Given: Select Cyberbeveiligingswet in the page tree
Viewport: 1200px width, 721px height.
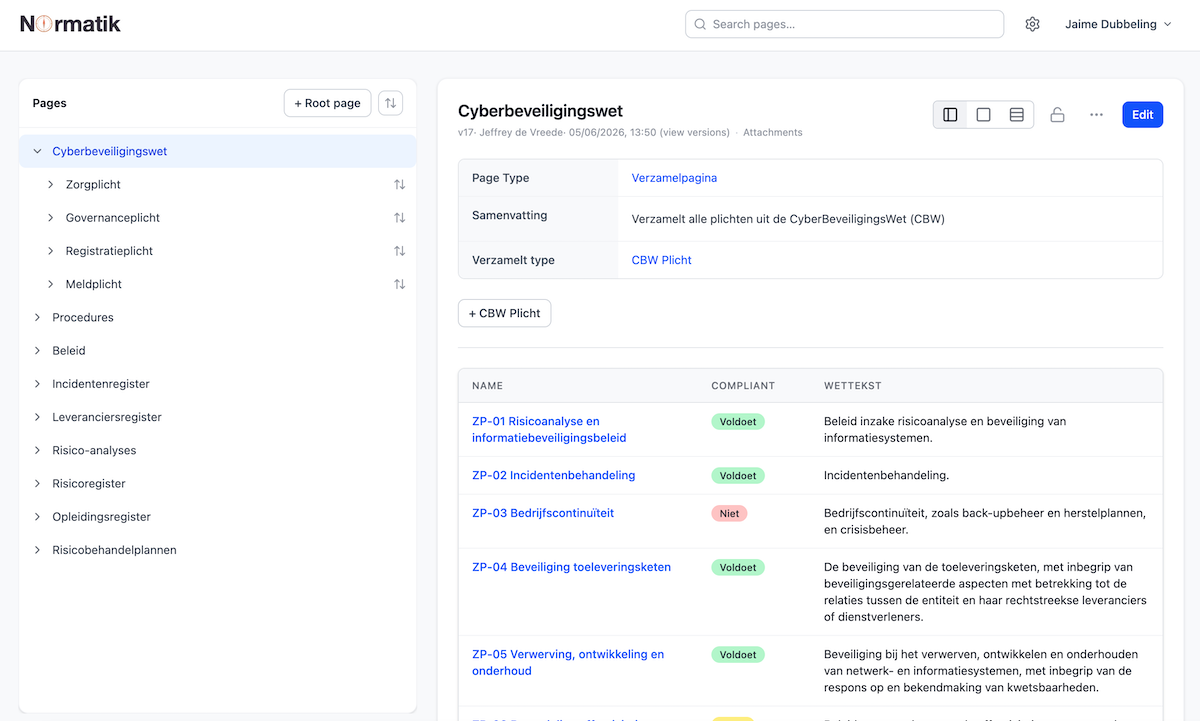Looking at the screenshot, I should (x=110, y=152).
